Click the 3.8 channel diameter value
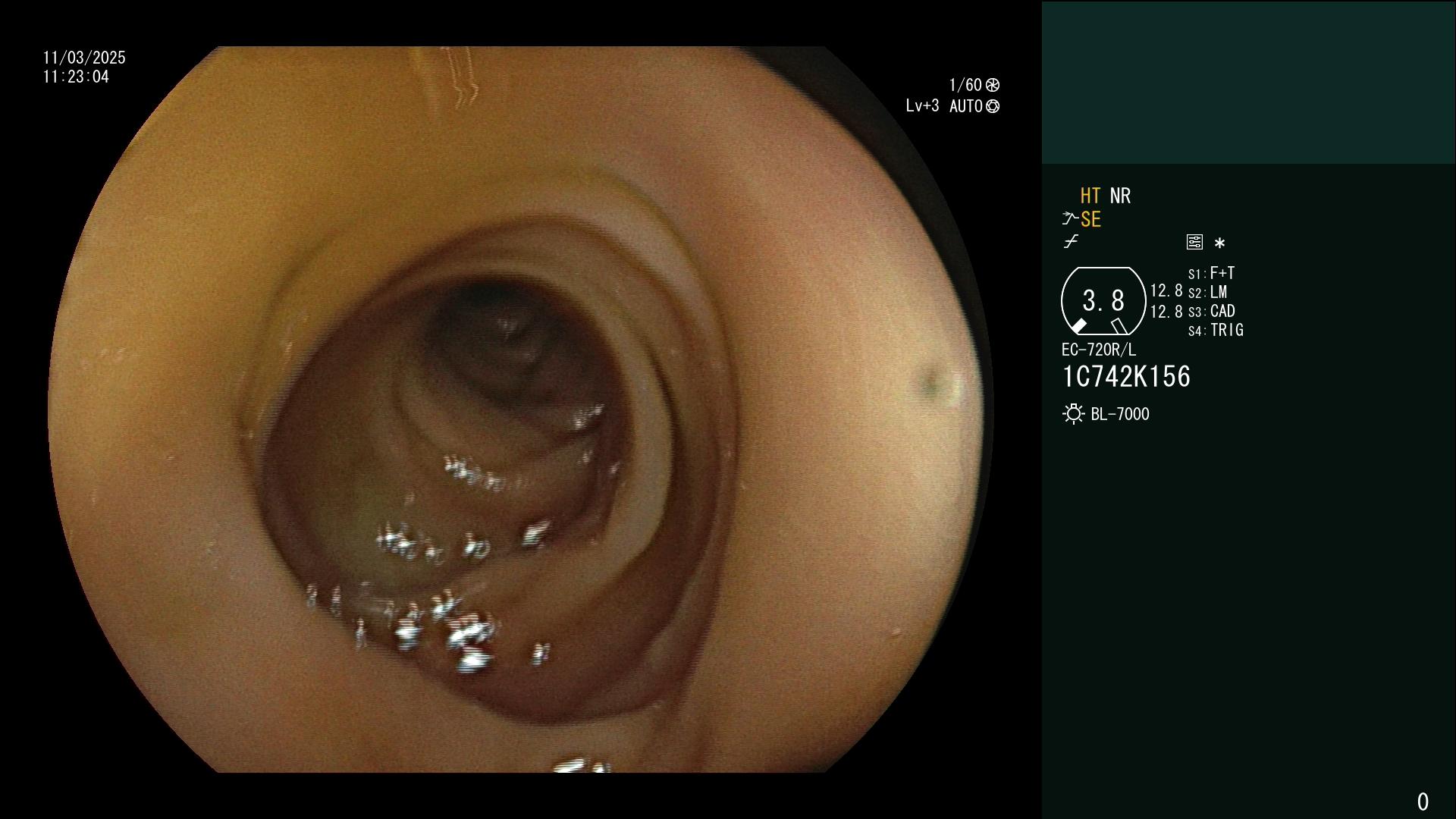 (x=1103, y=300)
